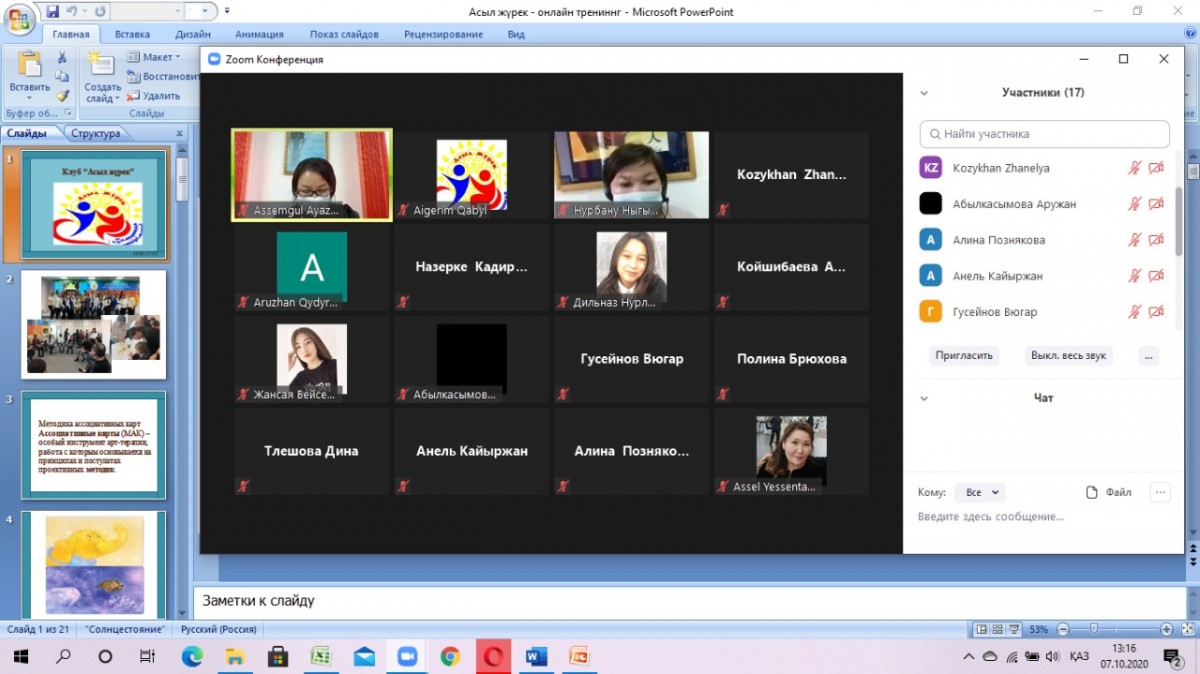This screenshot has height=674, width=1200.
Task: Click the Save floppy disk icon
Action: (52, 11)
